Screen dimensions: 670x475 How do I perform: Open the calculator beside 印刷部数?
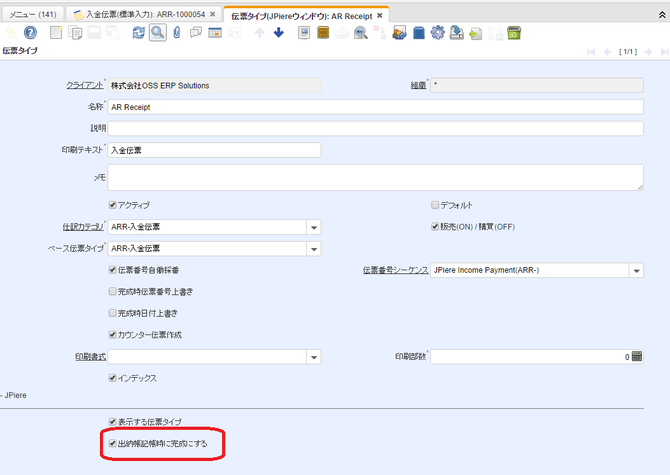[637, 356]
